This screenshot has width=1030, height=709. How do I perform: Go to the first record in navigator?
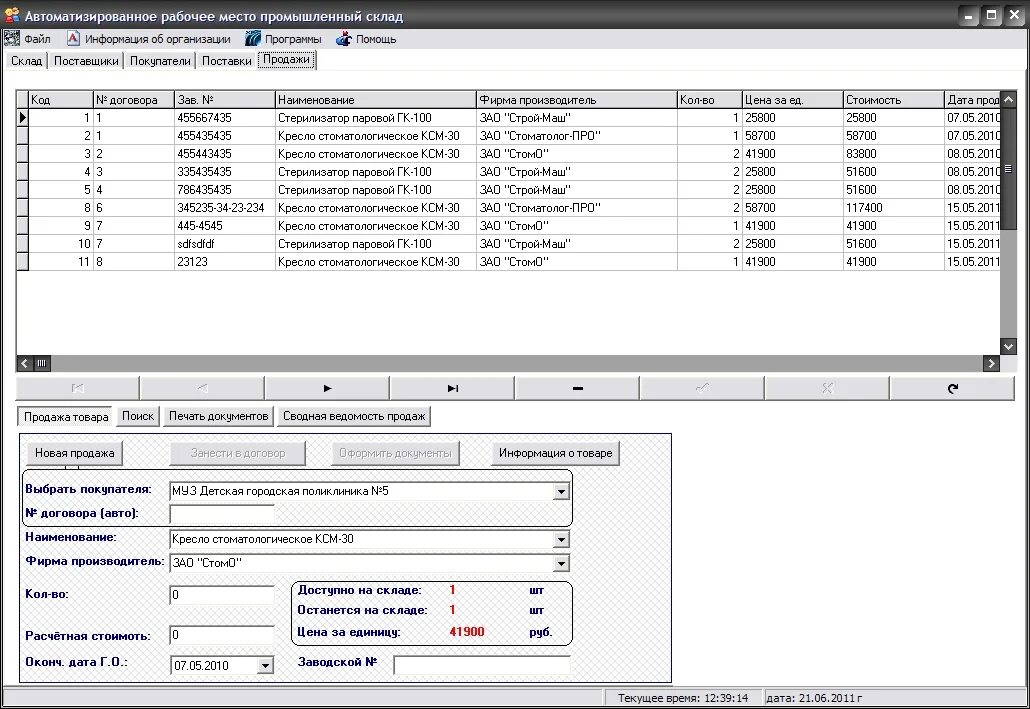click(x=78, y=388)
